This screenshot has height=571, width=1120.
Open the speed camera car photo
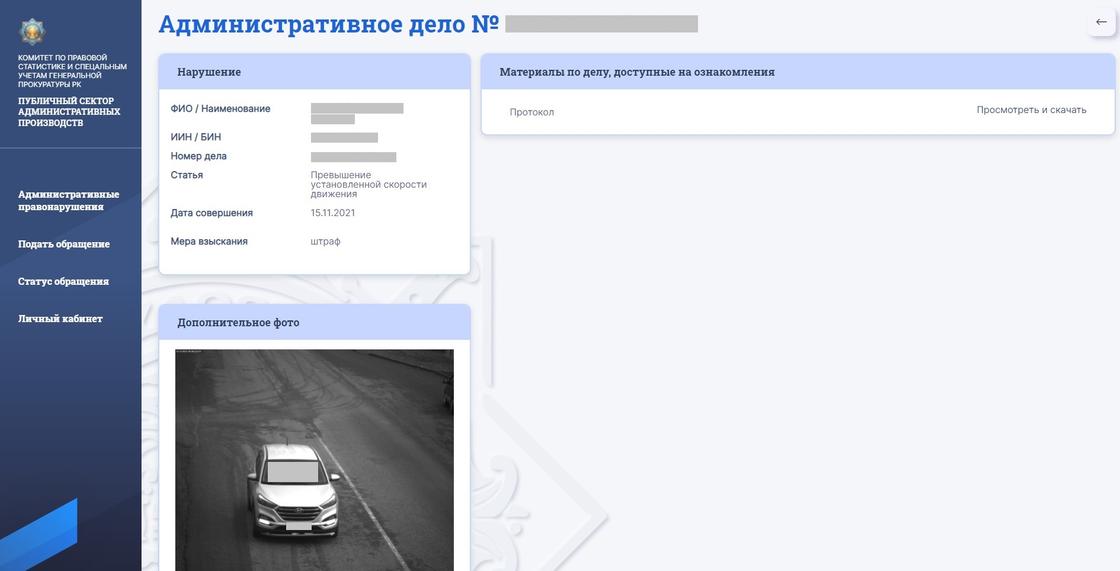314,460
